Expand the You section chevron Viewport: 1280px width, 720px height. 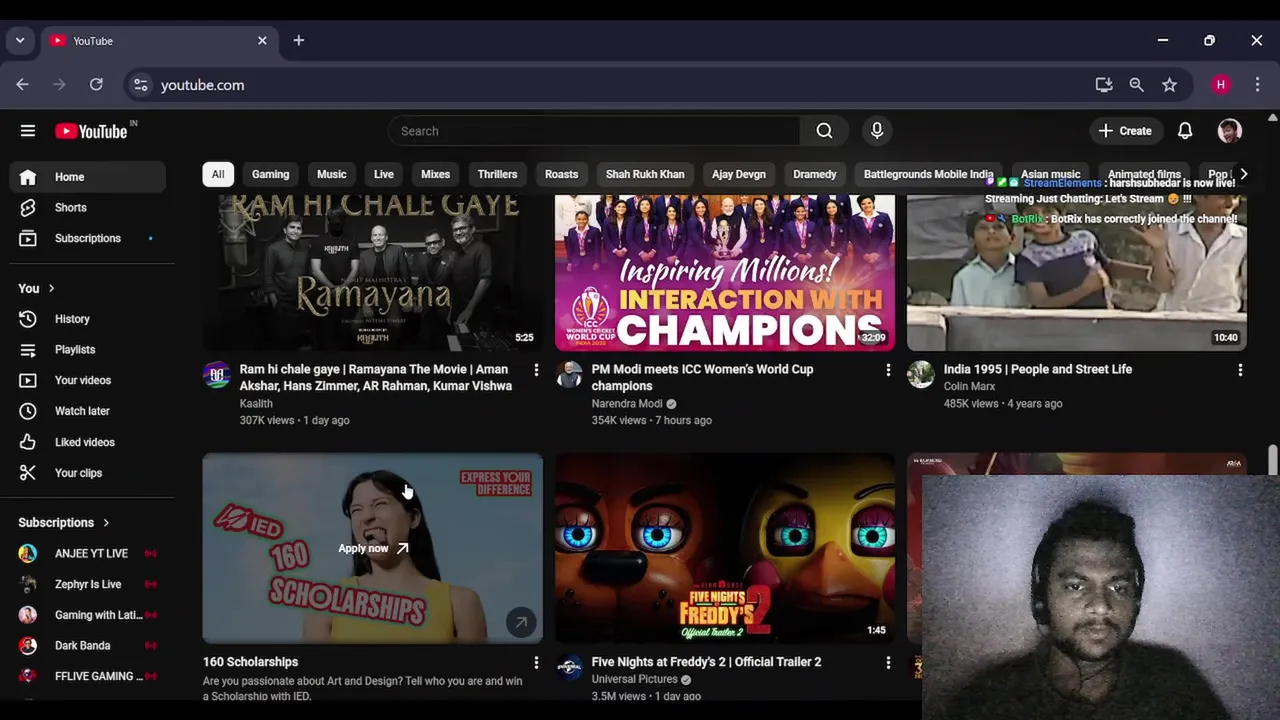(x=51, y=289)
